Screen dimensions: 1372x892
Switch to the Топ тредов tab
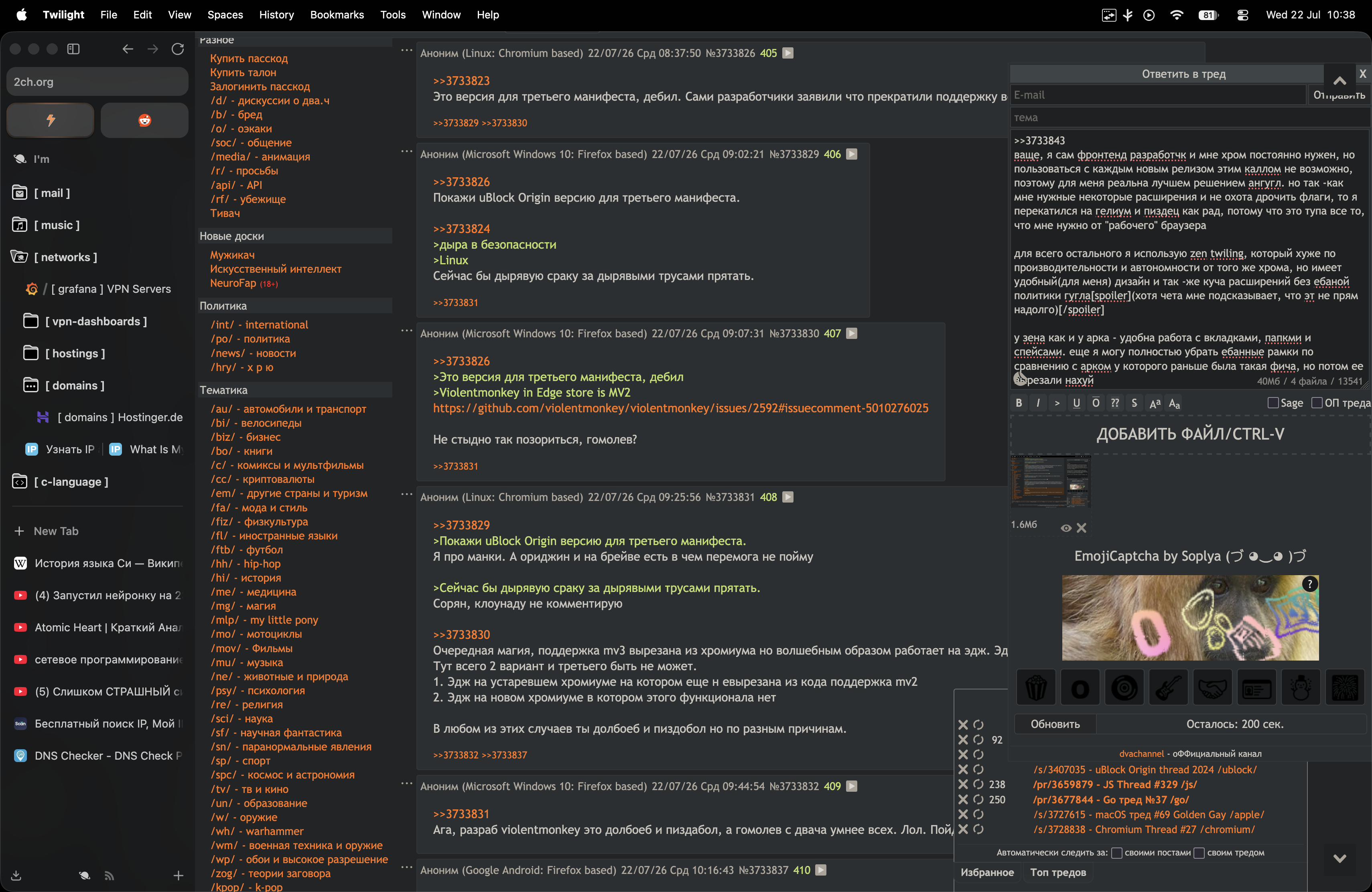1058,872
